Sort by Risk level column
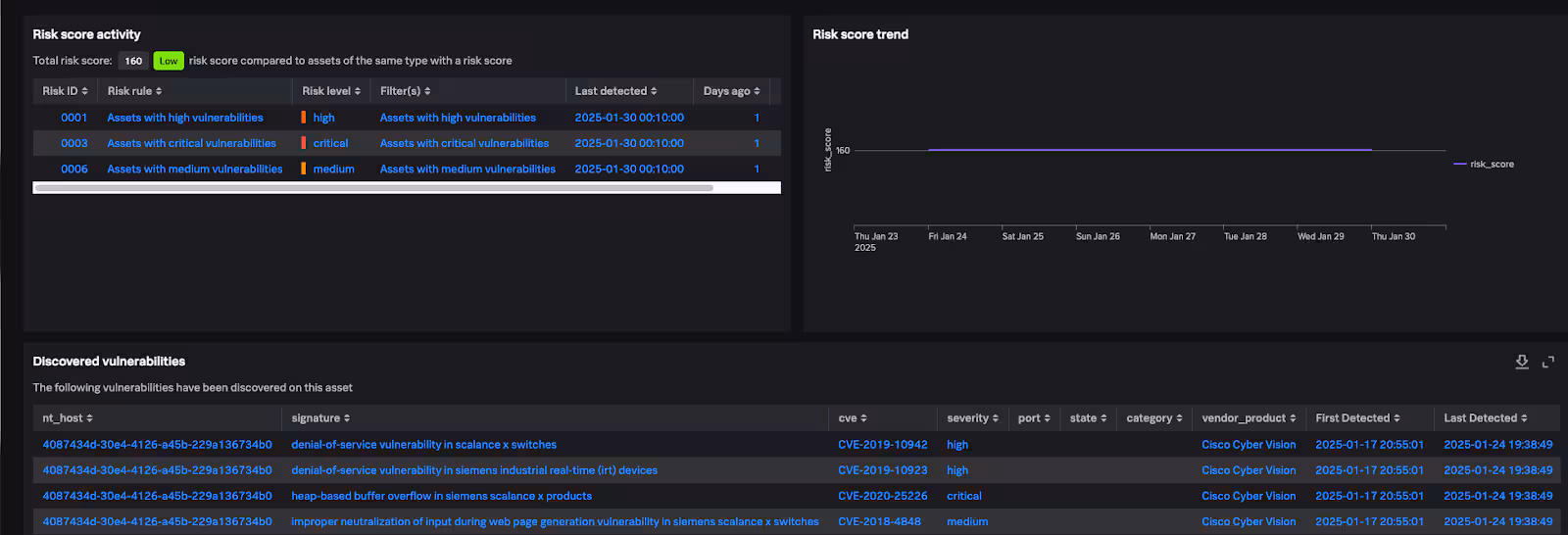 331,91
